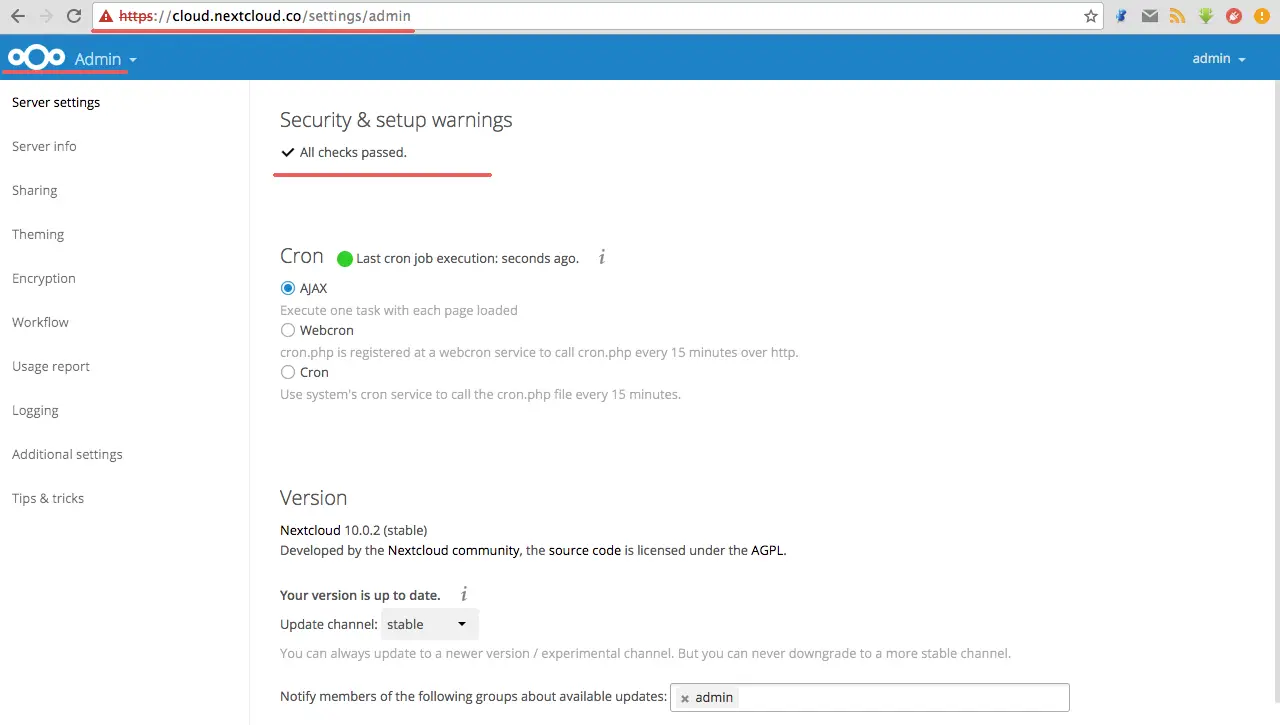
Task: Click the browser forward arrow
Action: coord(46,16)
